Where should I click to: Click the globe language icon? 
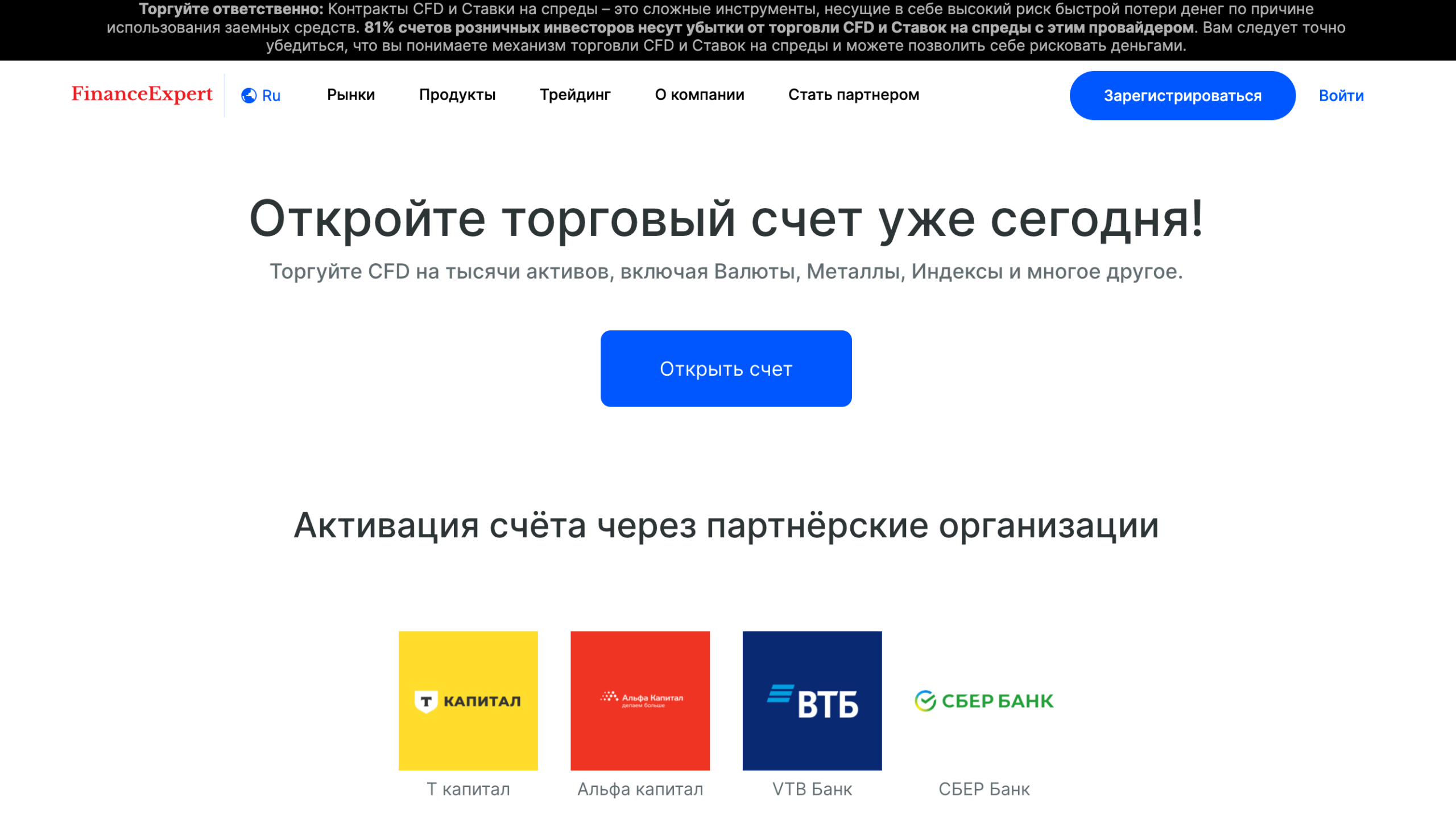coord(249,96)
